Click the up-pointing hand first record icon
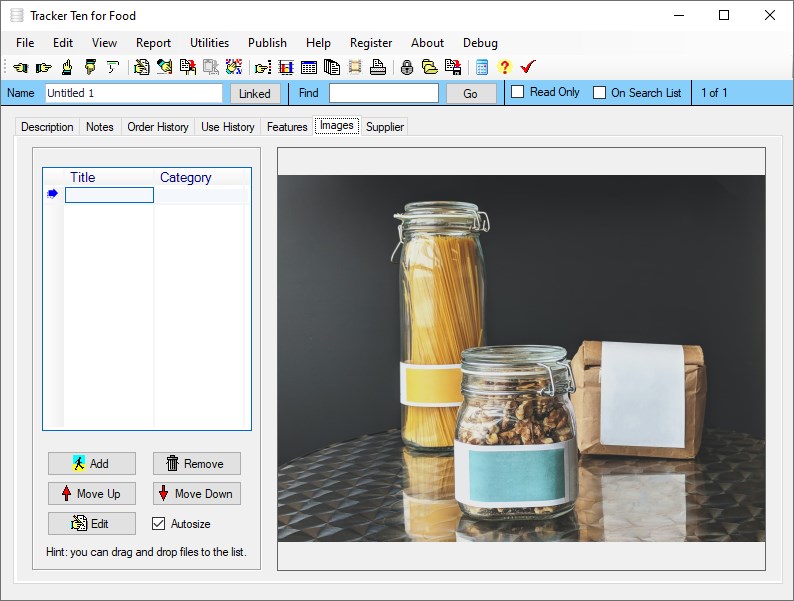Screen dimensions: 794x601 67,67
